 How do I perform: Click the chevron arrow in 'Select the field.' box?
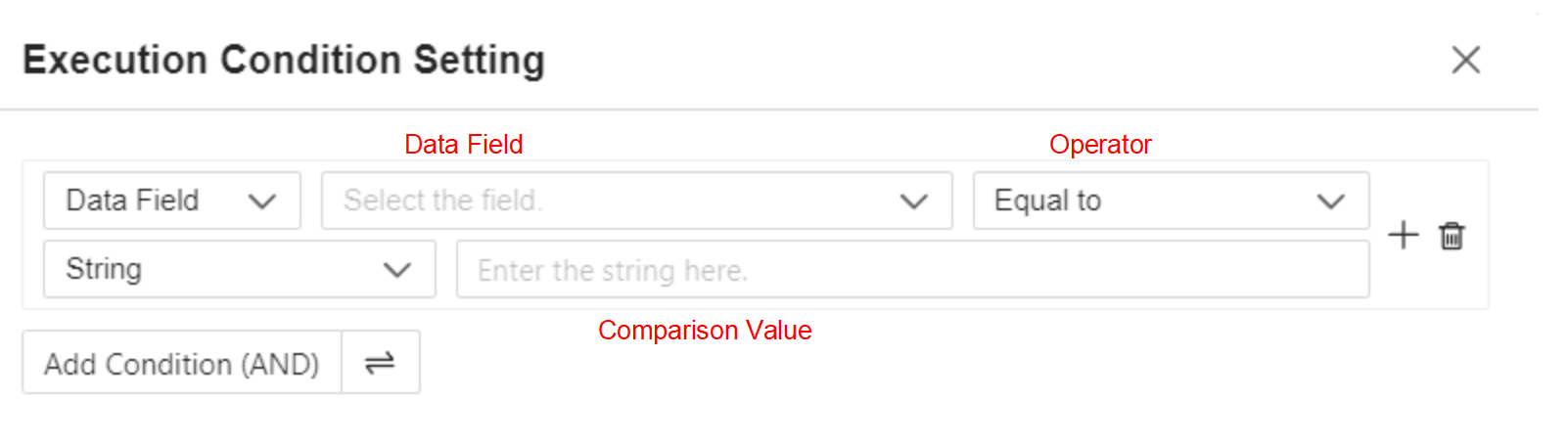913,201
